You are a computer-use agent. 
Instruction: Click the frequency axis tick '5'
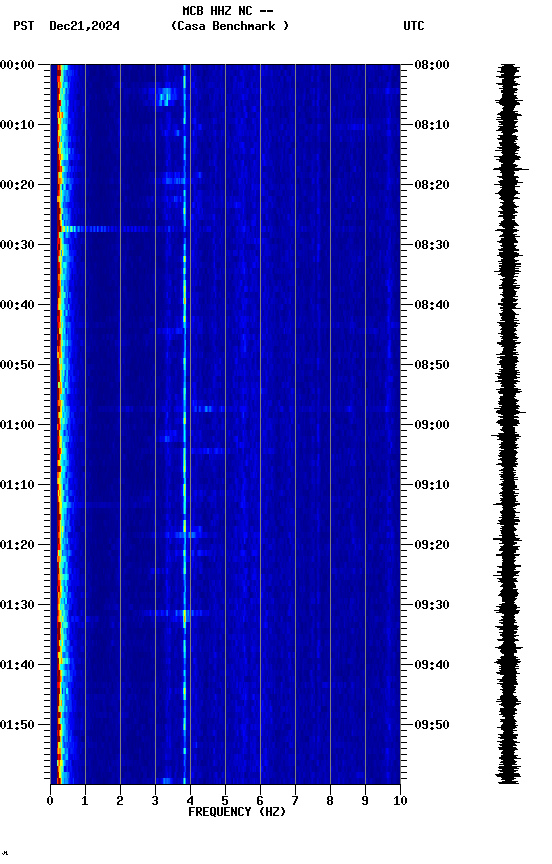(225, 801)
